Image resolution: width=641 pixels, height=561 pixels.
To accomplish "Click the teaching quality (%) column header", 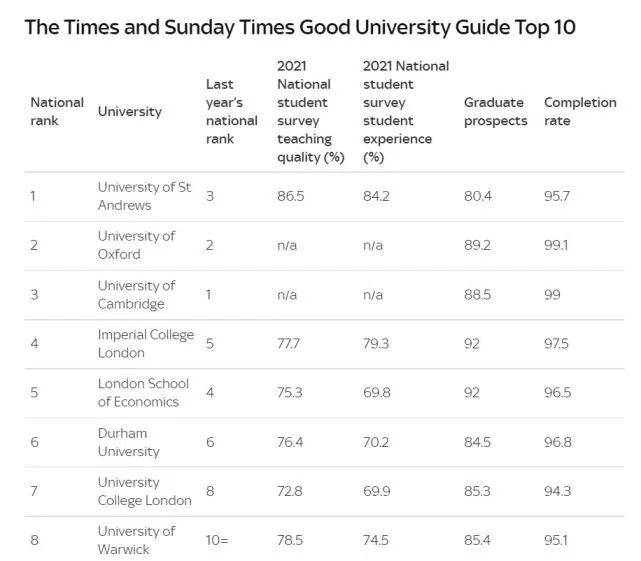I will tap(311, 111).
